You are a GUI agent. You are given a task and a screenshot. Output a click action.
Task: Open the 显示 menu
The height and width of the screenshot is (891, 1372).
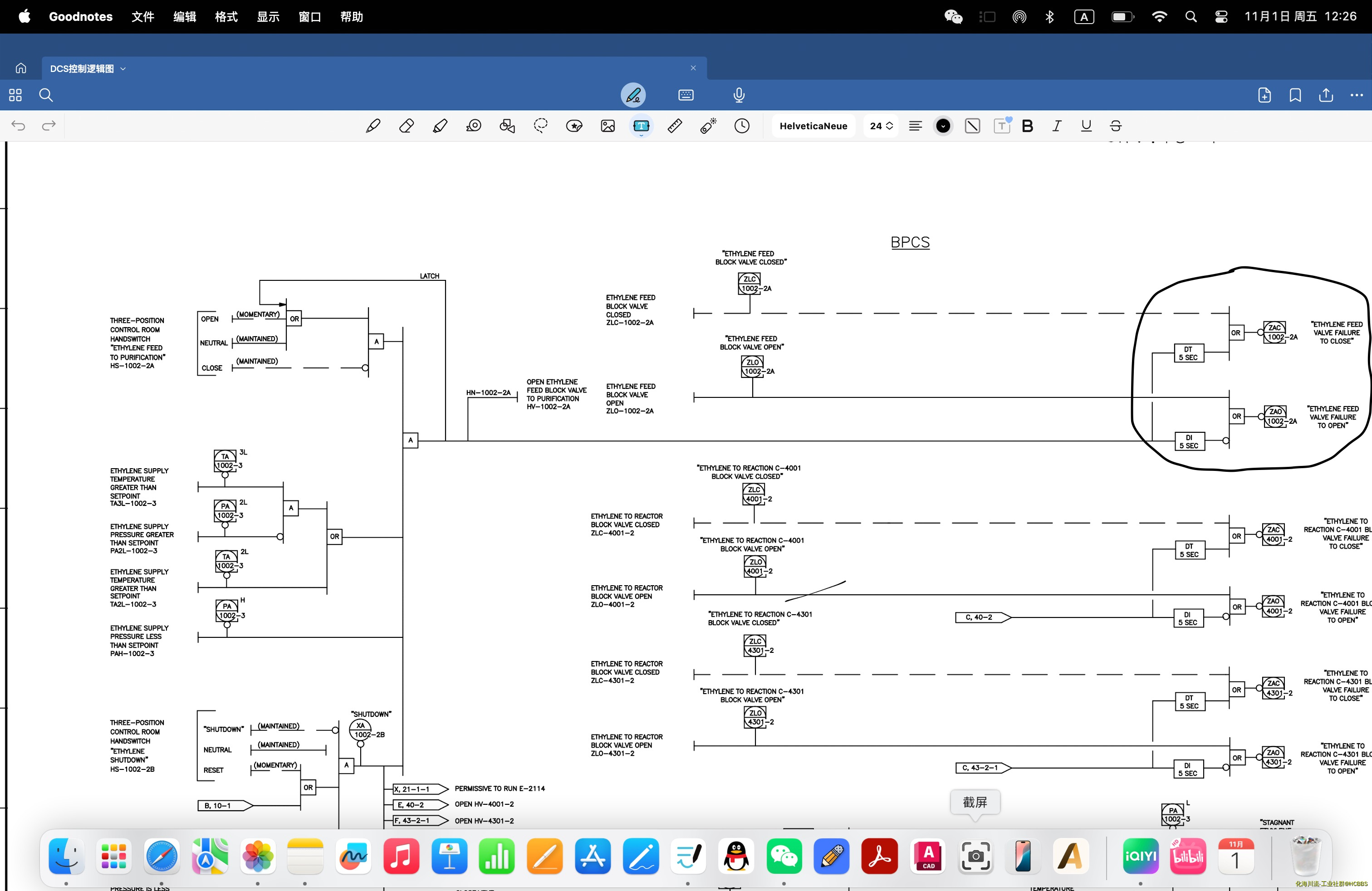(x=268, y=17)
